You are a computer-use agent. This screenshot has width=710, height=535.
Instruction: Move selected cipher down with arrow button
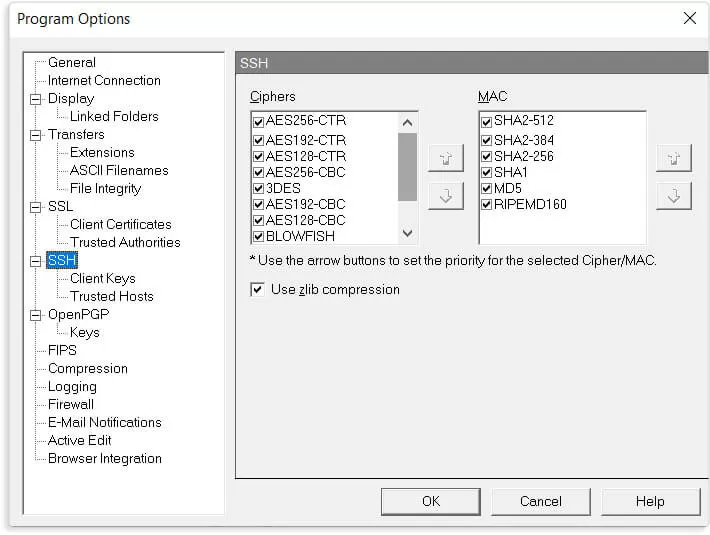pos(445,196)
